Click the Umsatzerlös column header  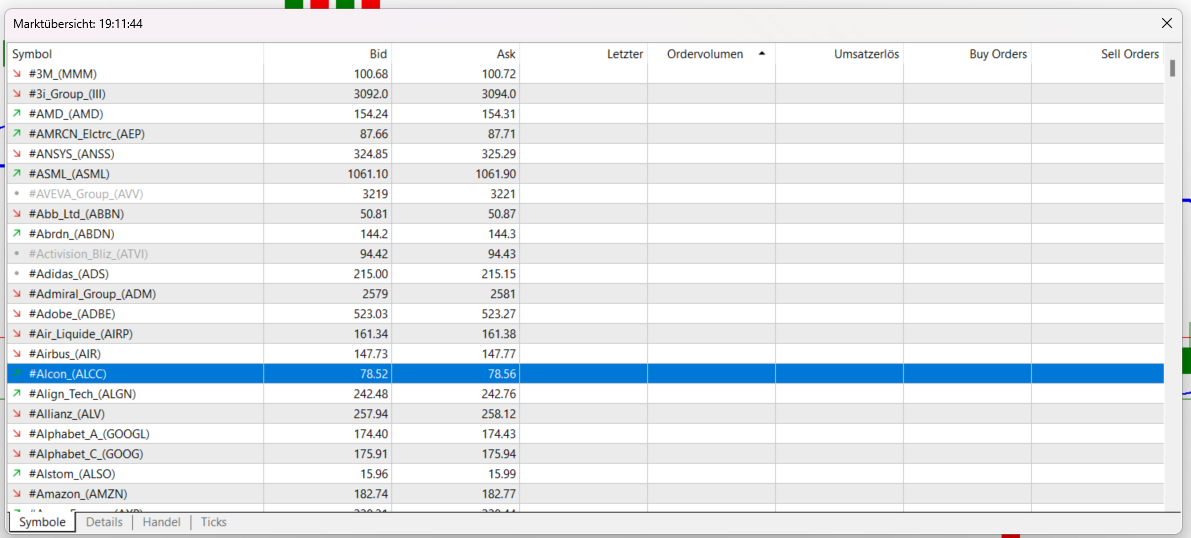pos(839,55)
